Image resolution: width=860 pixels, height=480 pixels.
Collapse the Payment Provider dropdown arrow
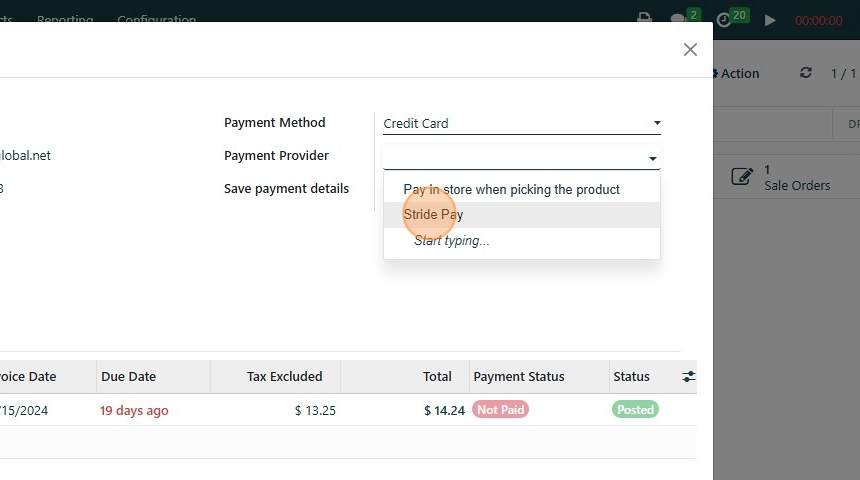click(x=653, y=158)
